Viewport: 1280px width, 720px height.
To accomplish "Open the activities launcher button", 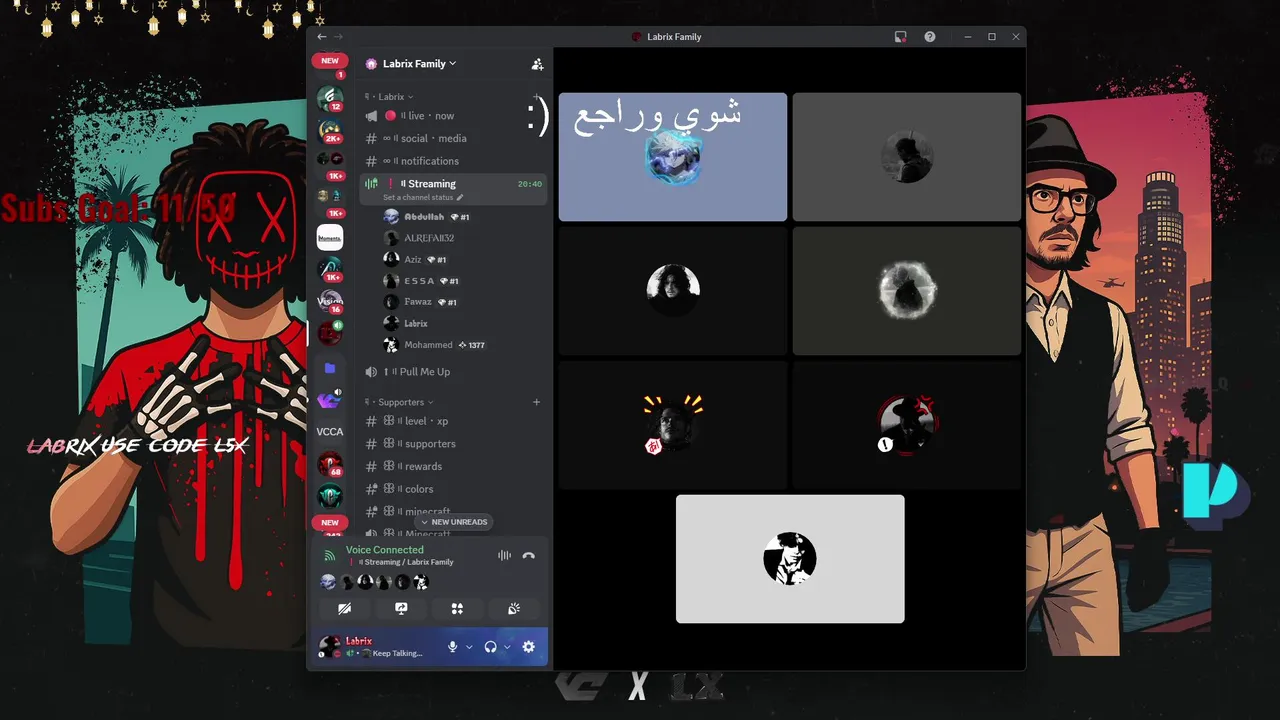I will pyautogui.click(x=457, y=608).
